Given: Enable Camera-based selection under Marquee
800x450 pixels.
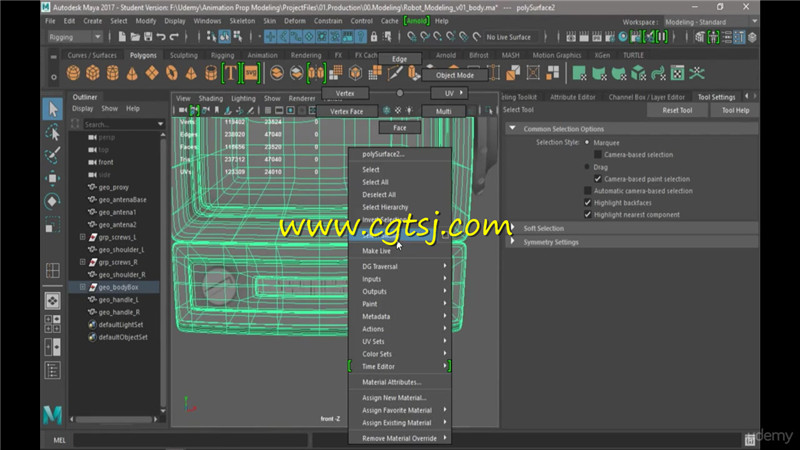Looking at the screenshot, I should [x=598, y=155].
